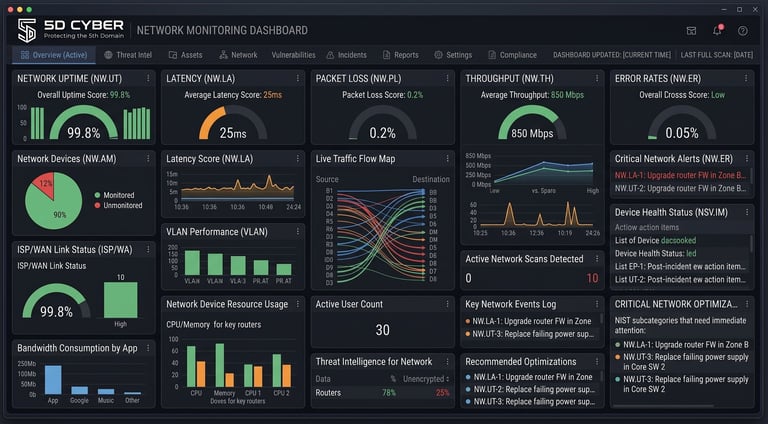Select List EP-1 post-incident action item
This screenshot has height=424, width=768.
point(680,267)
